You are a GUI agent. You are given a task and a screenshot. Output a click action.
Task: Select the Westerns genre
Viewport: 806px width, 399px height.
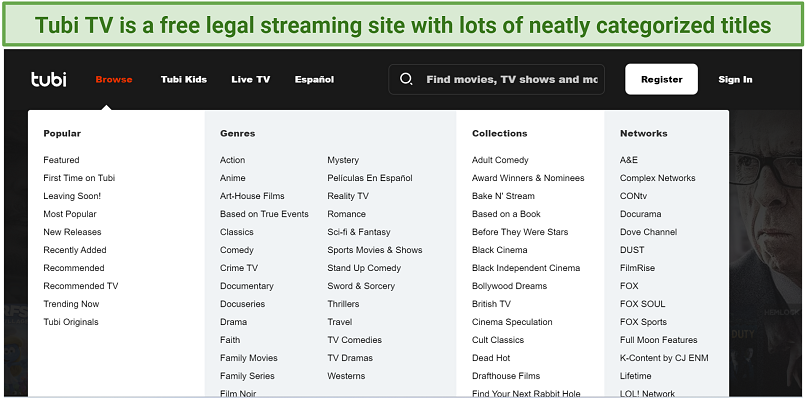(x=346, y=376)
